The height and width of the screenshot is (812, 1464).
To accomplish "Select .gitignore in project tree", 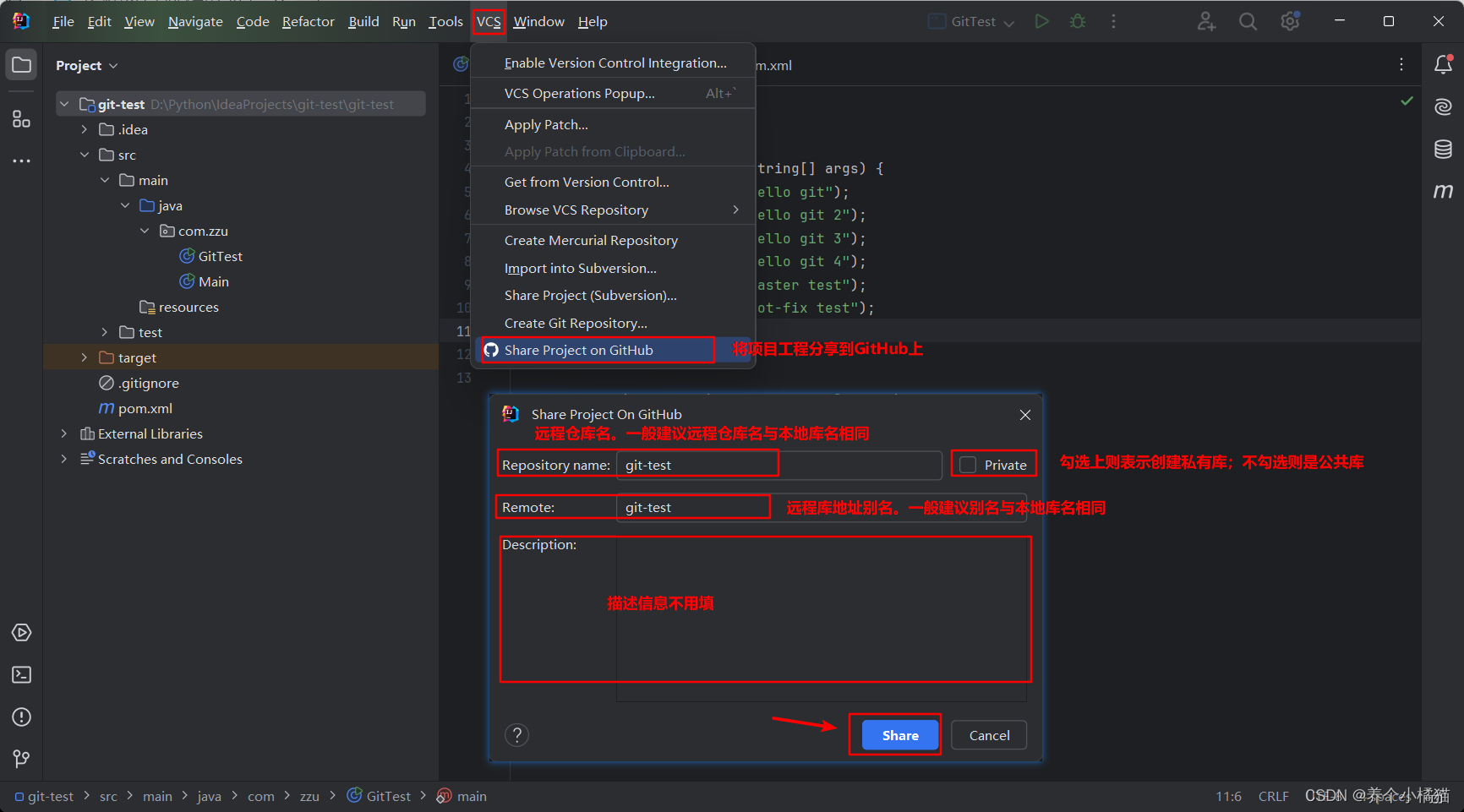I will click(139, 383).
